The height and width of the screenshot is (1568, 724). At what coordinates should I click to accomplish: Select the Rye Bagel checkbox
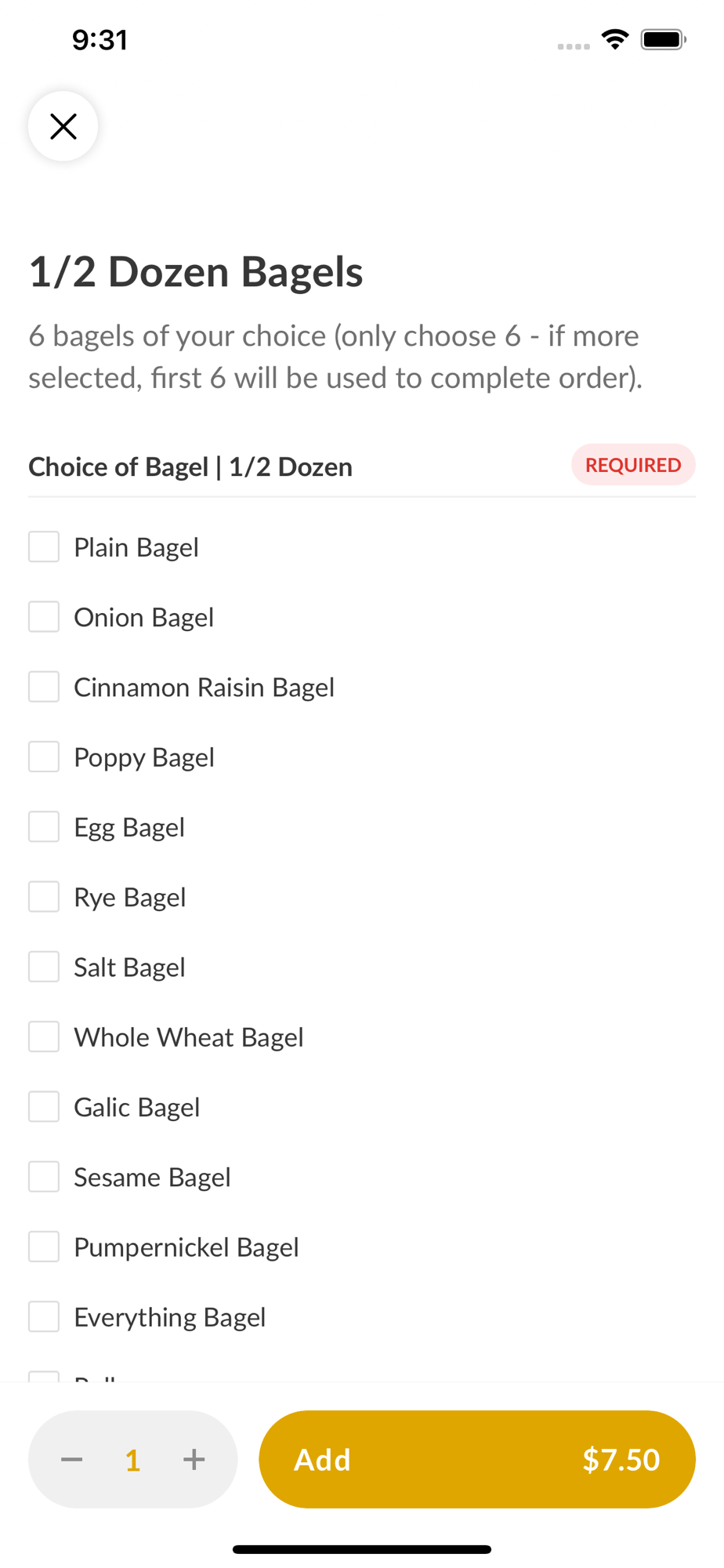click(44, 897)
